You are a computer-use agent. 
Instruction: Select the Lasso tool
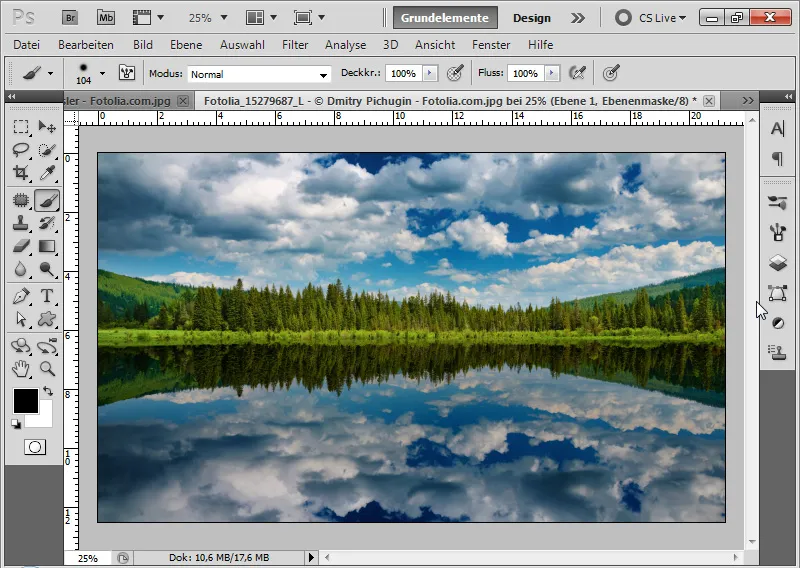(x=20, y=150)
